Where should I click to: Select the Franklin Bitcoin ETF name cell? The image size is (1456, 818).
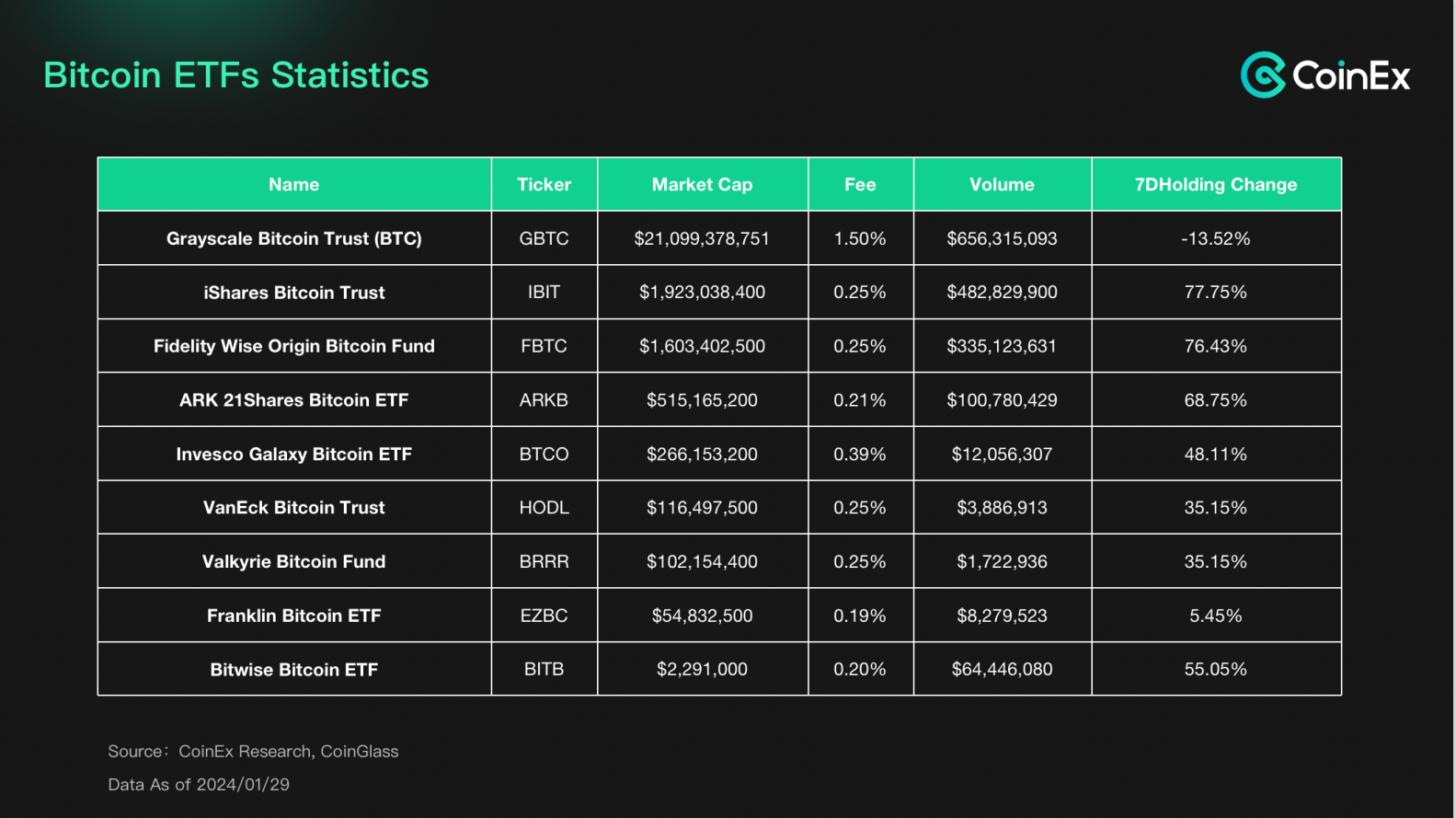294,616
